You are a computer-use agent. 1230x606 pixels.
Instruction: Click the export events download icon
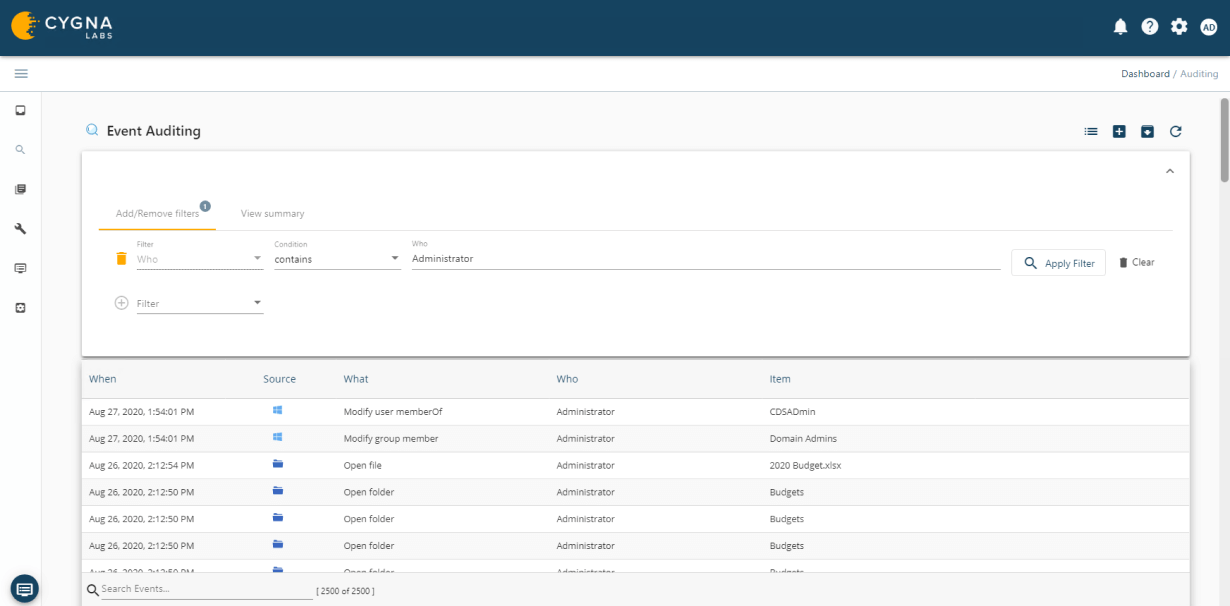coord(1147,130)
